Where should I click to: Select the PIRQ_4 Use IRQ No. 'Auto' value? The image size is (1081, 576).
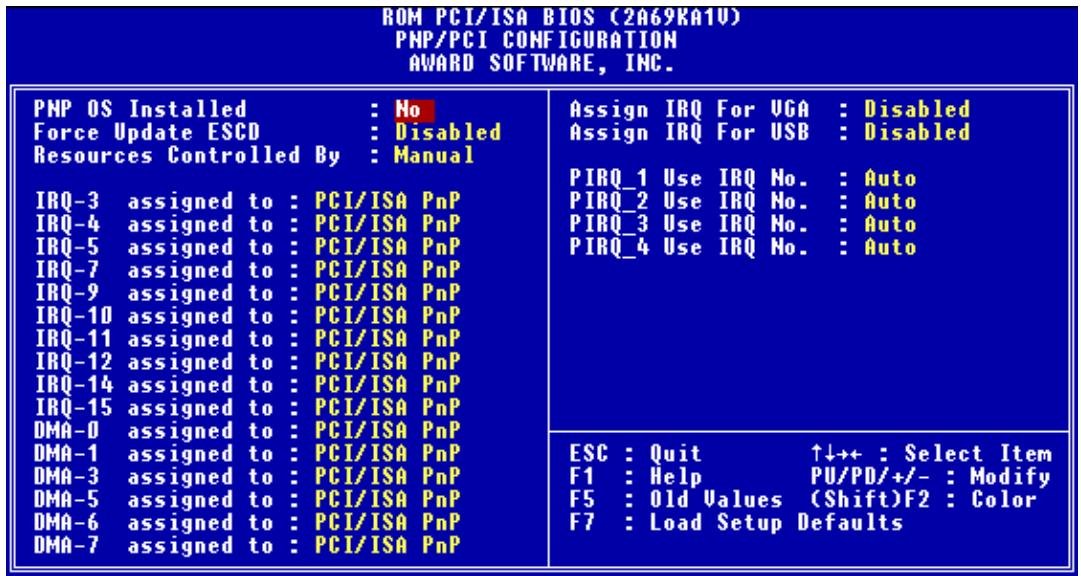point(890,248)
